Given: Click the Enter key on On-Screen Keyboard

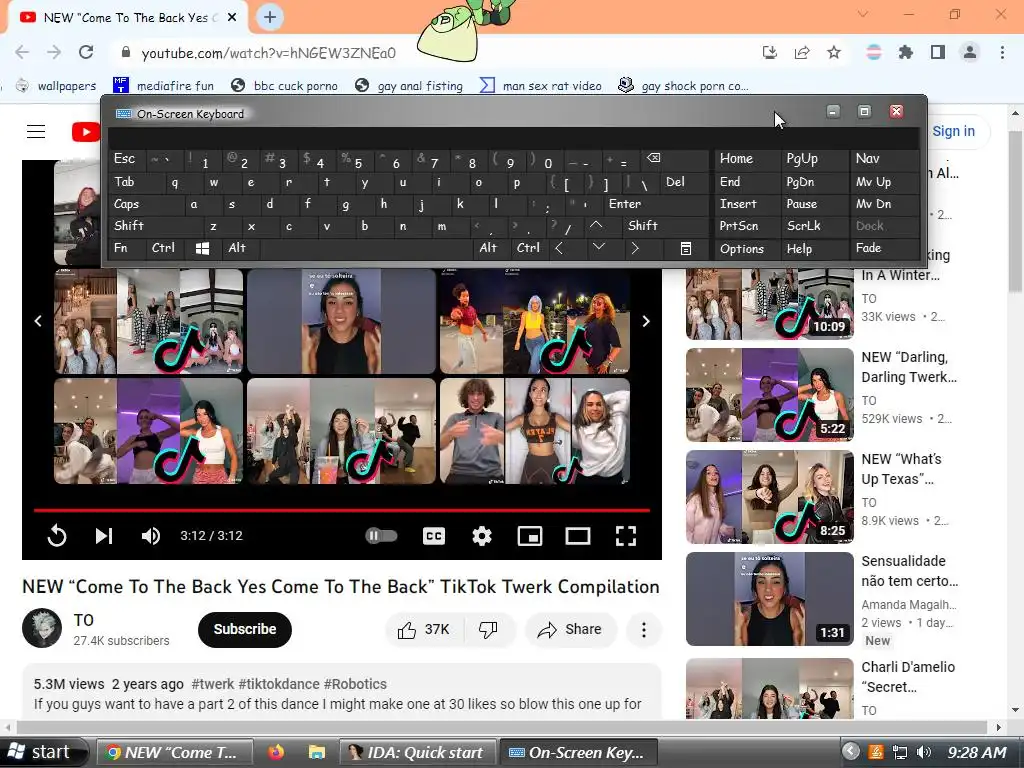Looking at the screenshot, I should click(x=656, y=204).
